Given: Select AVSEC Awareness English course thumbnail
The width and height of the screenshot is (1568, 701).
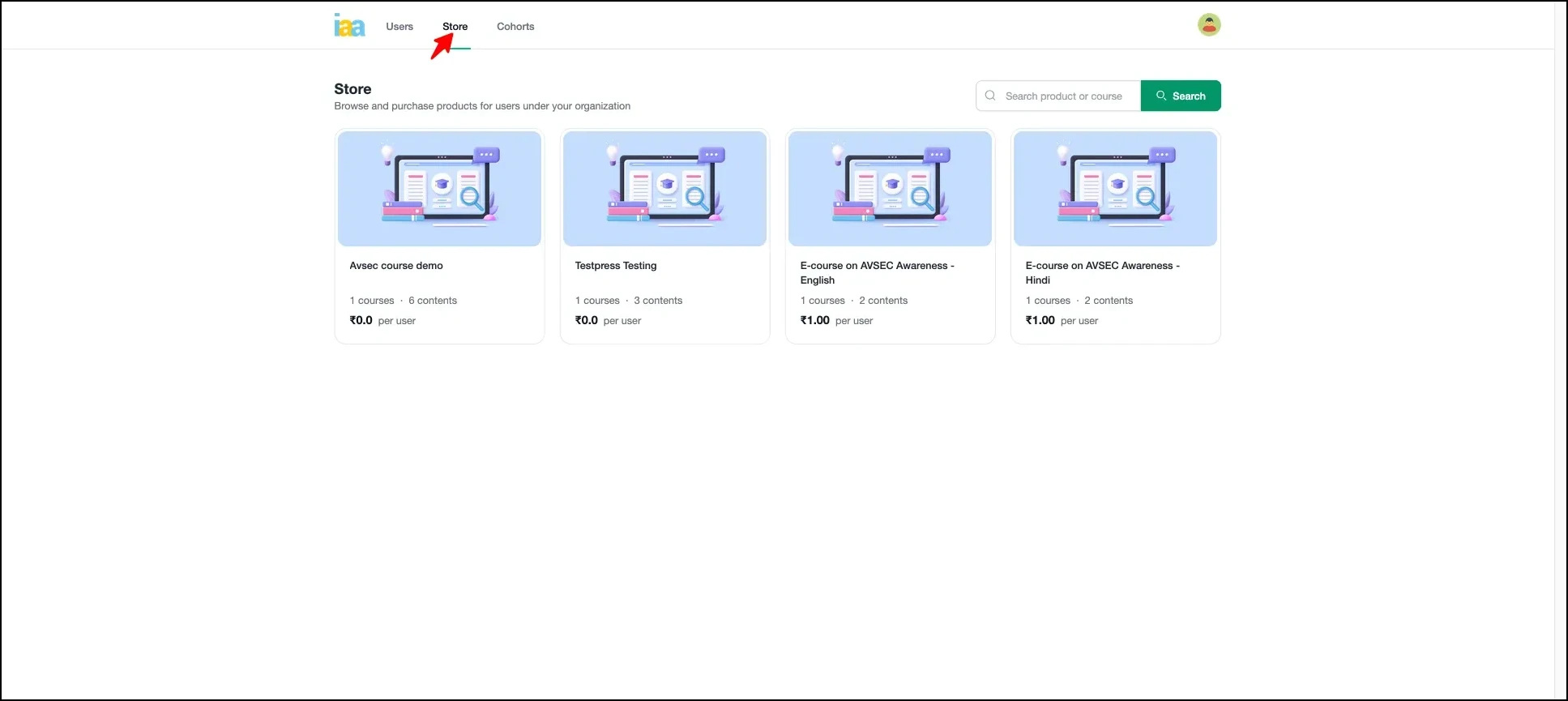Looking at the screenshot, I should [x=890, y=189].
